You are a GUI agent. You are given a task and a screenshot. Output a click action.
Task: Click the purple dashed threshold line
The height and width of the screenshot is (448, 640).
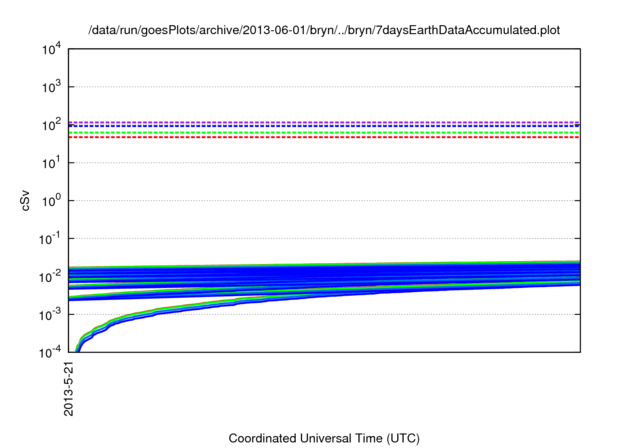tap(324, 122)
